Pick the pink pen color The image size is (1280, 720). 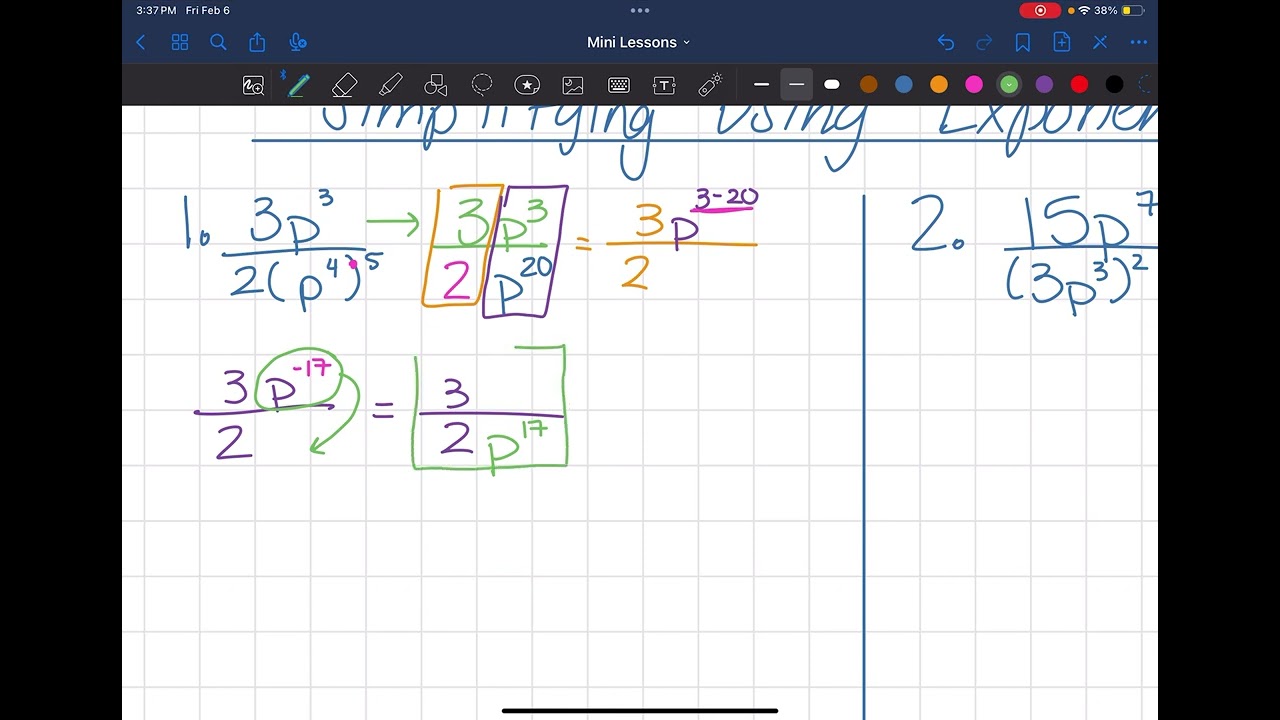pyautogui.click(x=974, y=85)
